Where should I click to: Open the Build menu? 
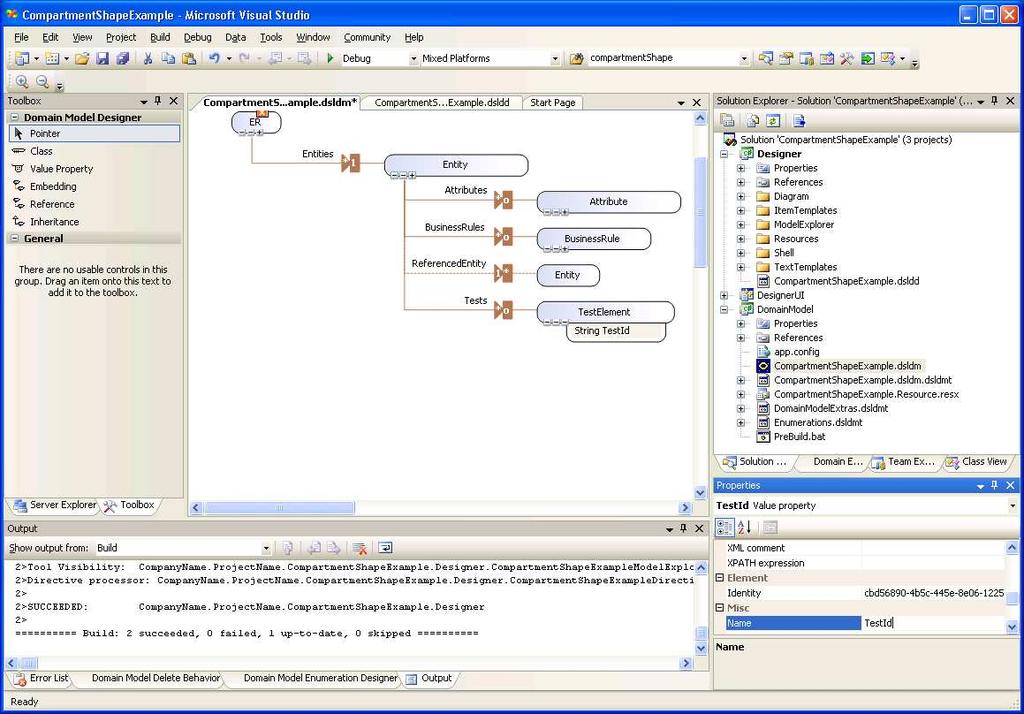point(160,37)
